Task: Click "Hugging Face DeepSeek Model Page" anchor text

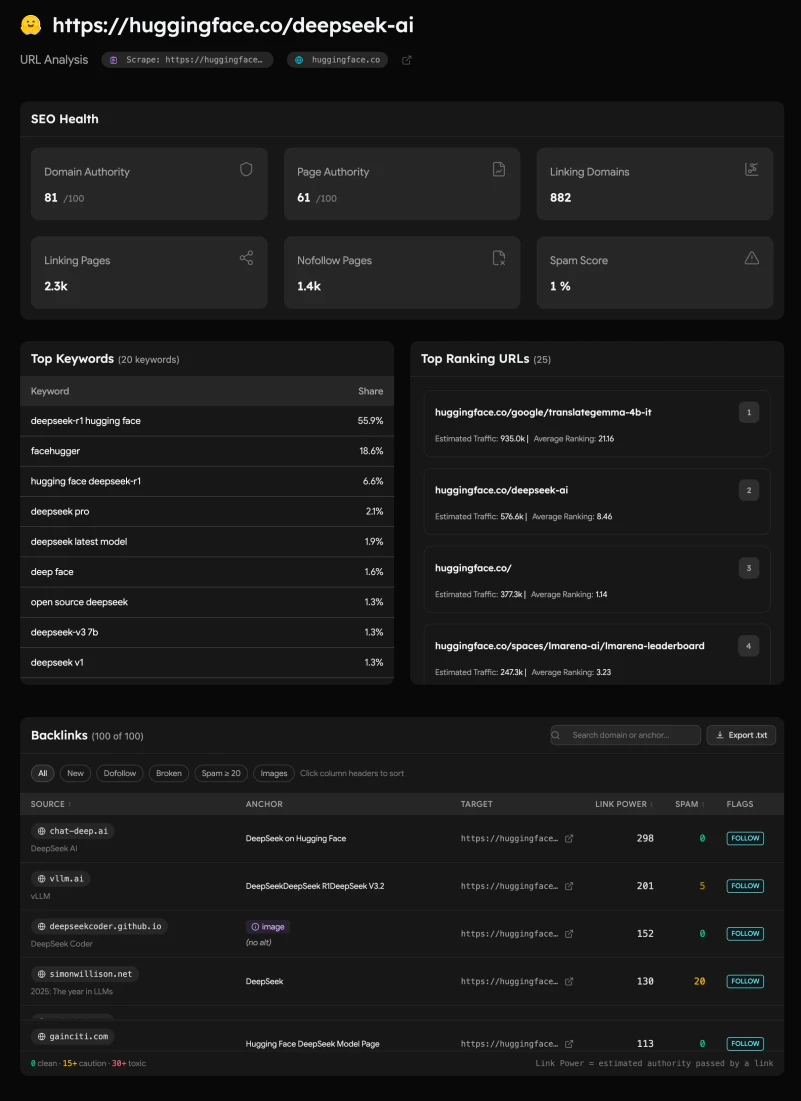Action: pyautogui.click(x=312, y=1044)
